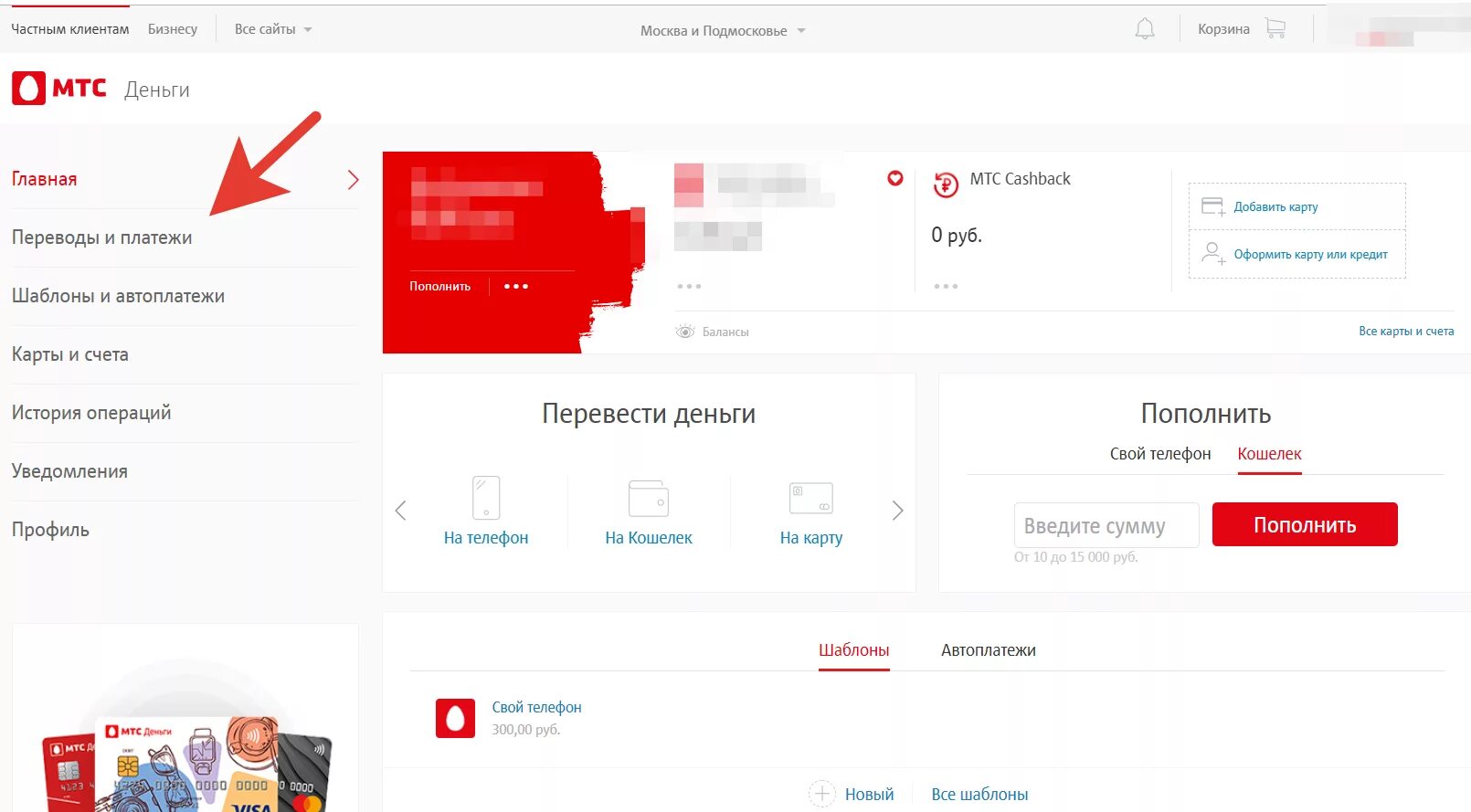Open Уведомления menu item
Image resolution: width=1471 pixels, height=812 pixels.
(x=69, y=471)
